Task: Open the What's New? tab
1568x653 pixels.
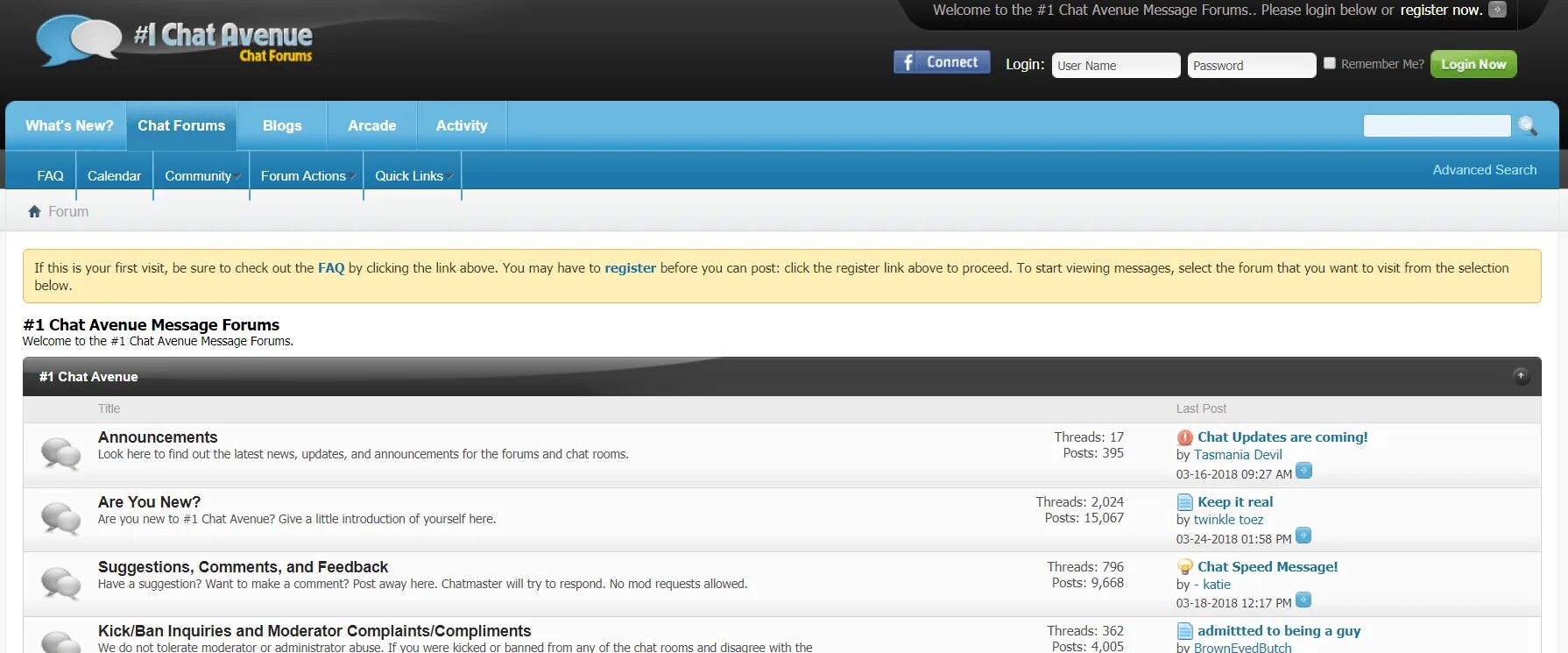Action: (69, 125)
